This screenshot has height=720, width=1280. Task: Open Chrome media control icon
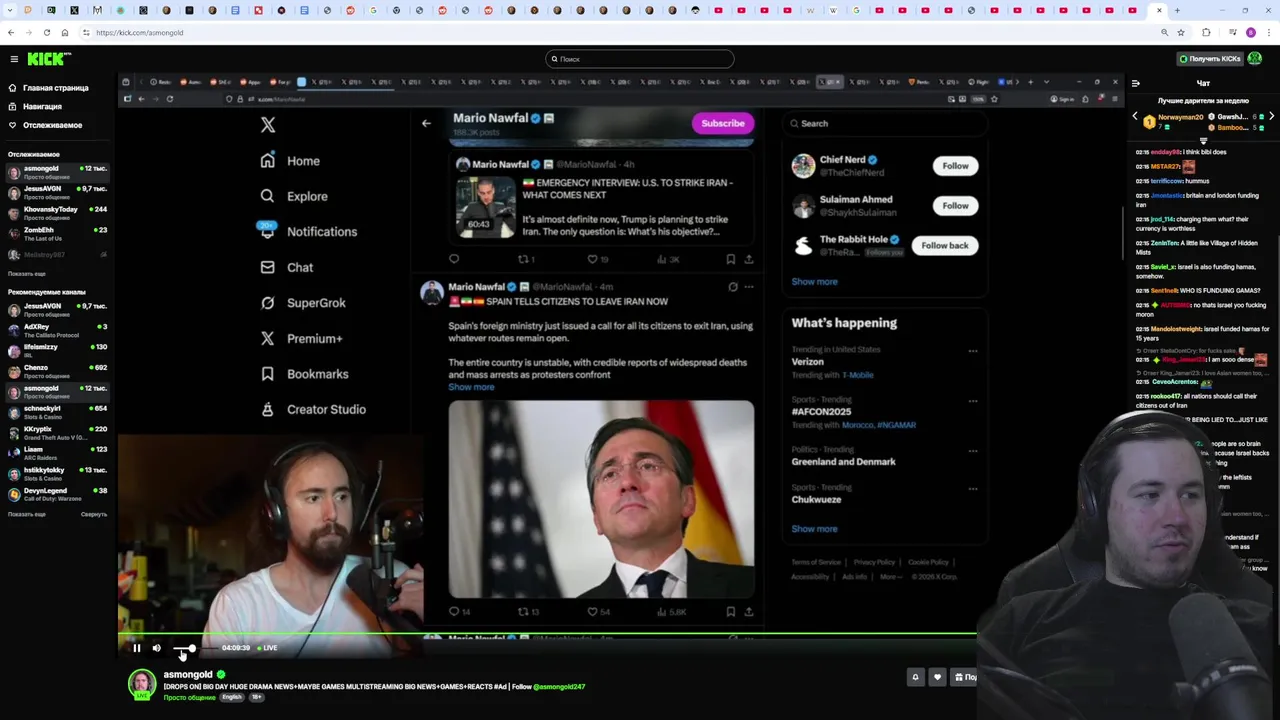click(x=1233, y=32)
